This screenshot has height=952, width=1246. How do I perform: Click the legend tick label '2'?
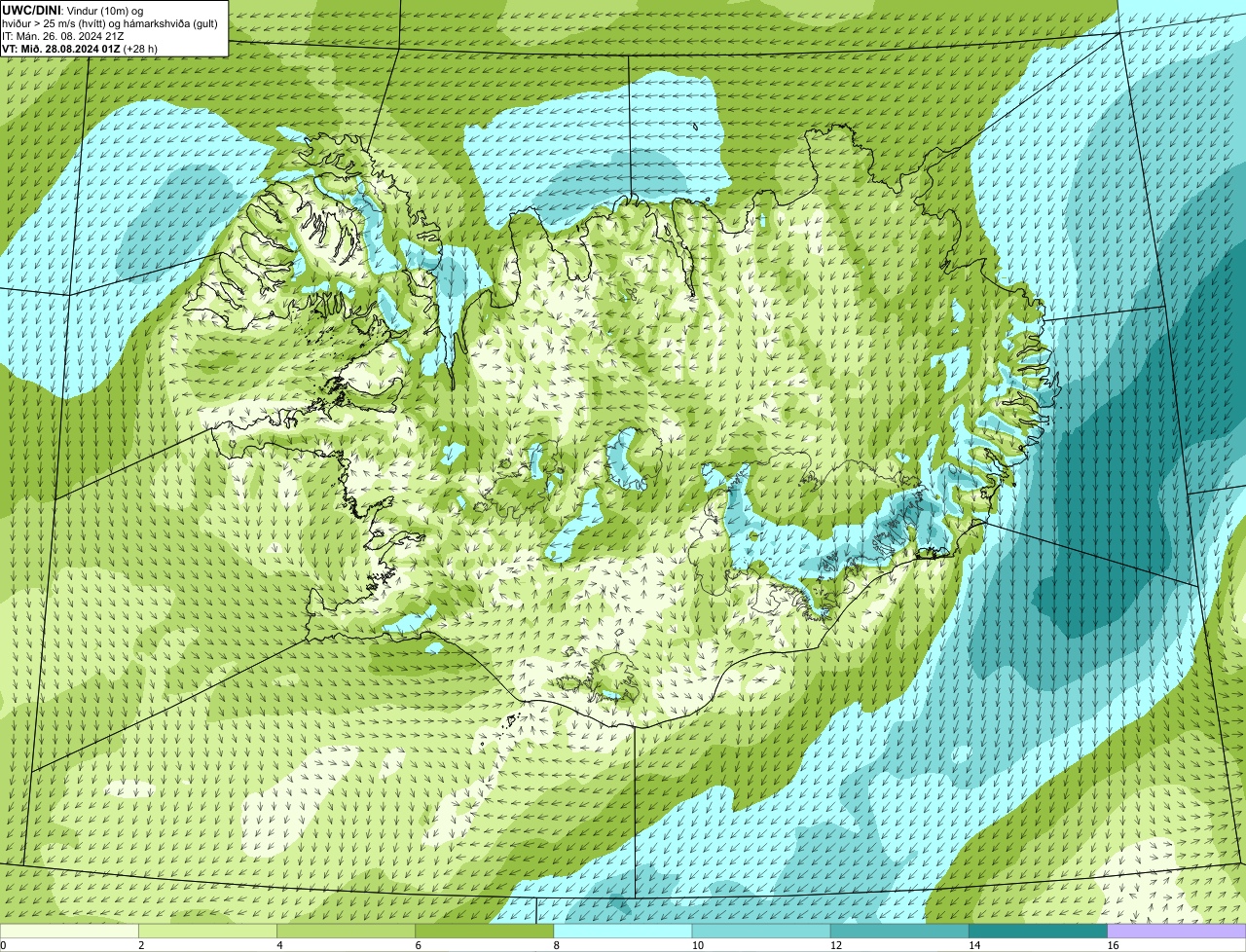(141, 945)
